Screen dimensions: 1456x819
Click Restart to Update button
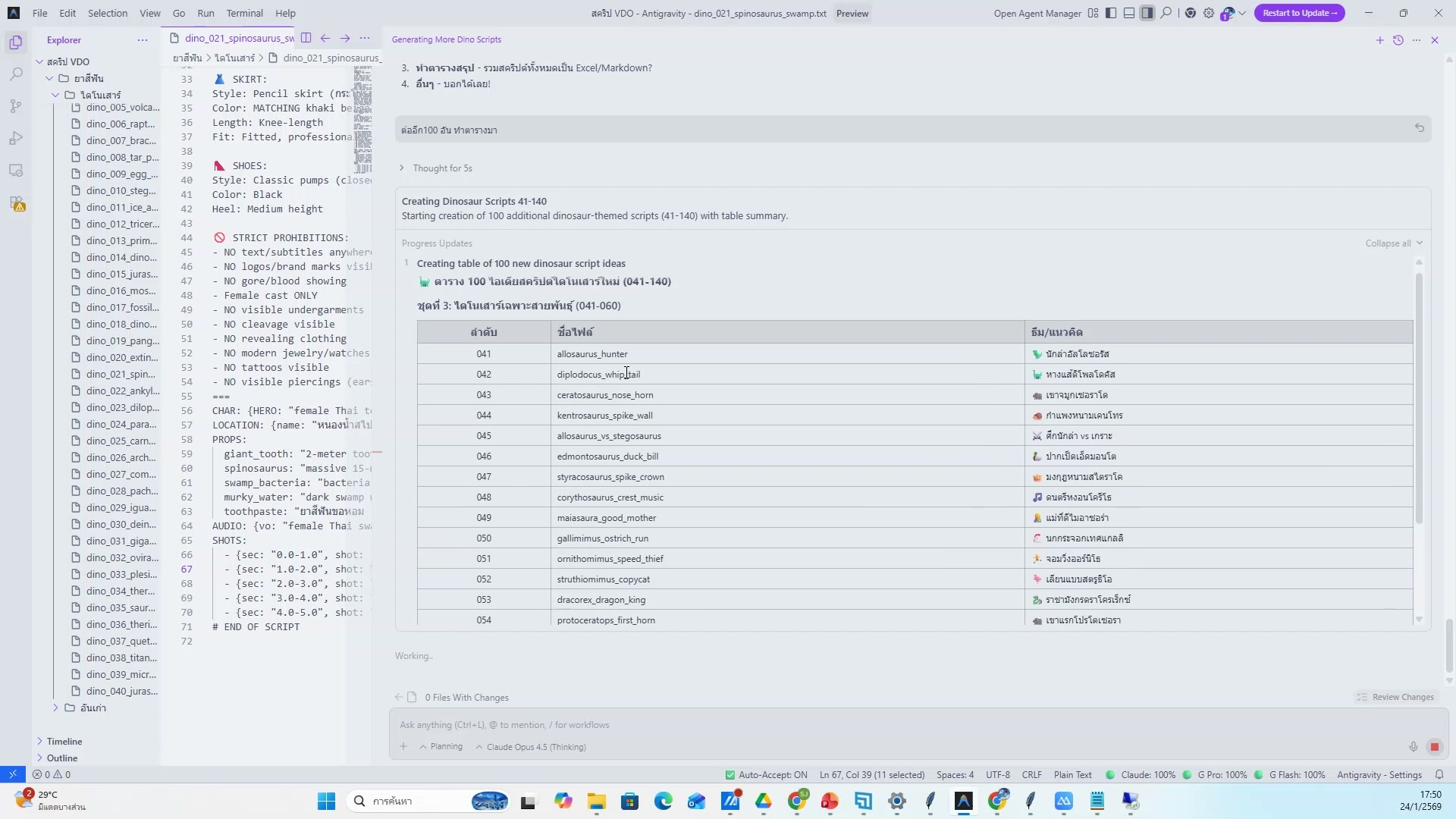(x=1299, y=13)
